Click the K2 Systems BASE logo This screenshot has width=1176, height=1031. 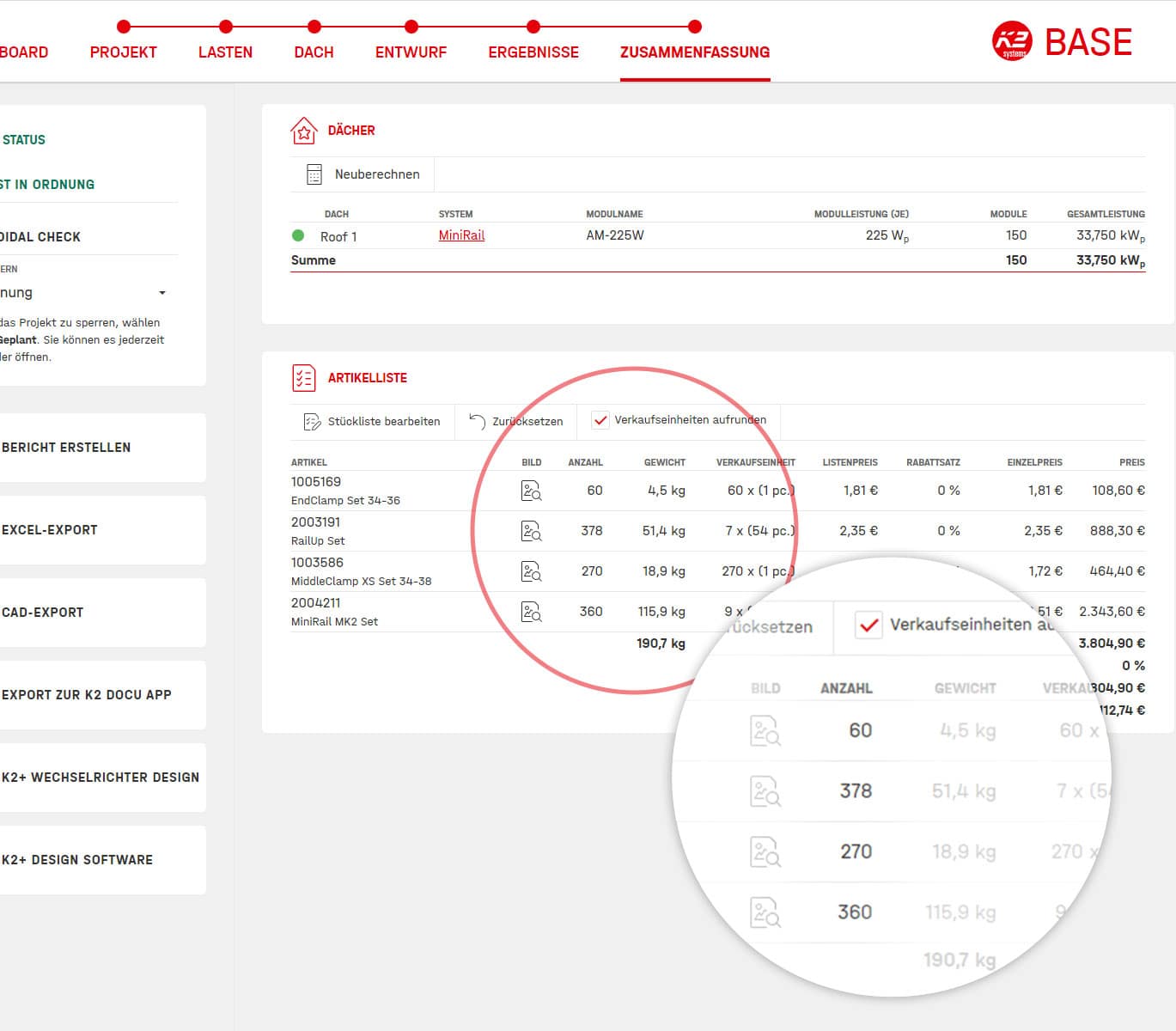(1062, 42)
